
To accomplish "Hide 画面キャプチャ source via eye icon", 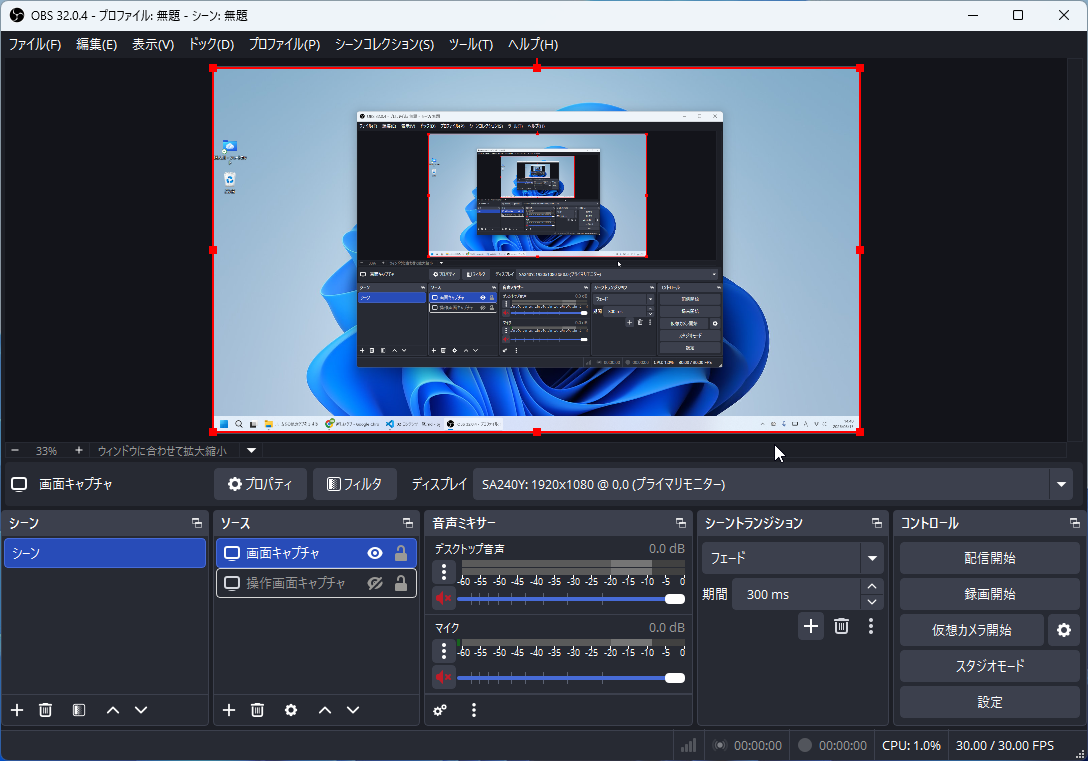I will (x=375, y=553).
